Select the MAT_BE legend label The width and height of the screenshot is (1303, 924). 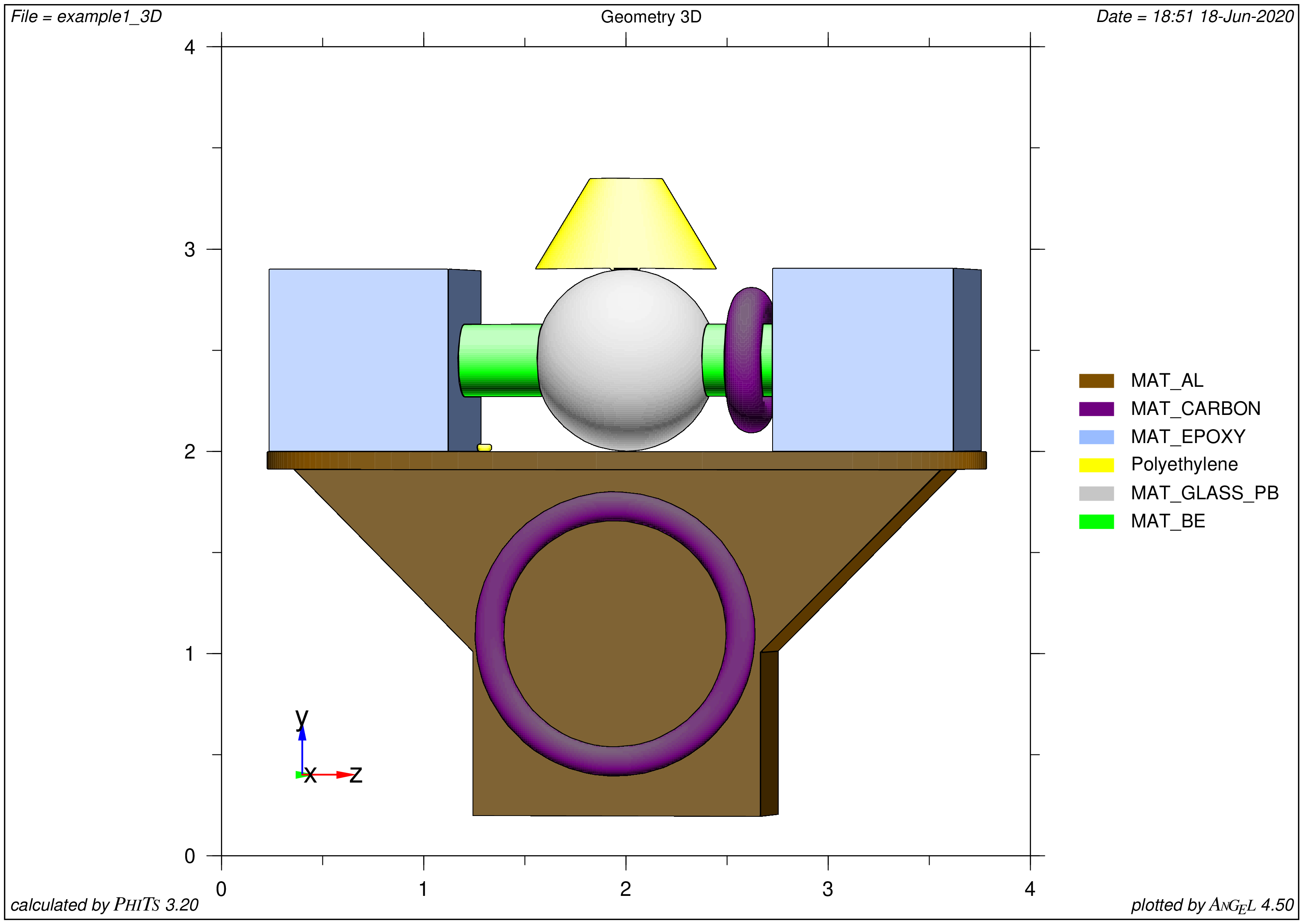[1168, 521]
